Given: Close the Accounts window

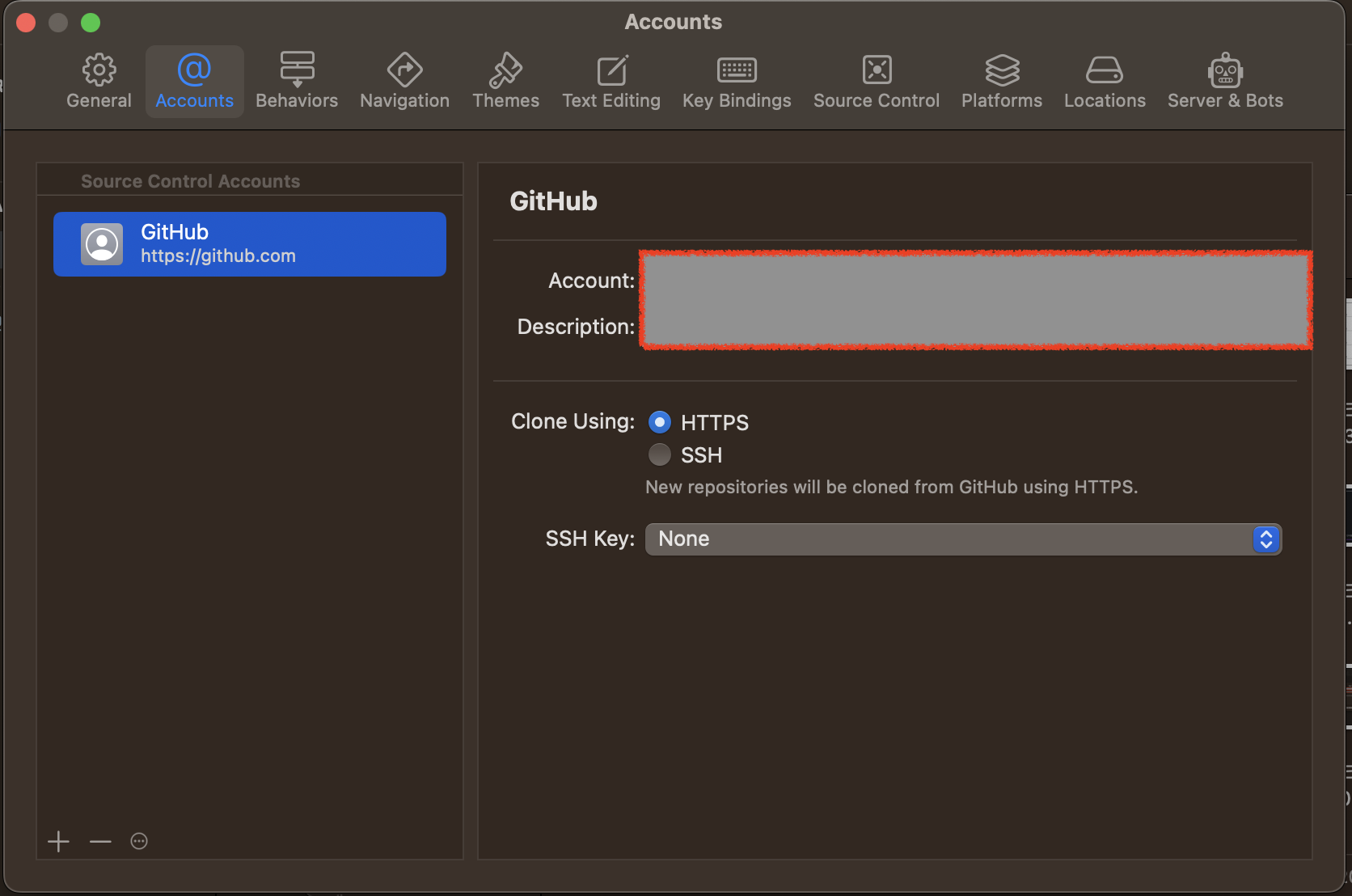Looking at the screenshot, I should click(x=26, y=23).
